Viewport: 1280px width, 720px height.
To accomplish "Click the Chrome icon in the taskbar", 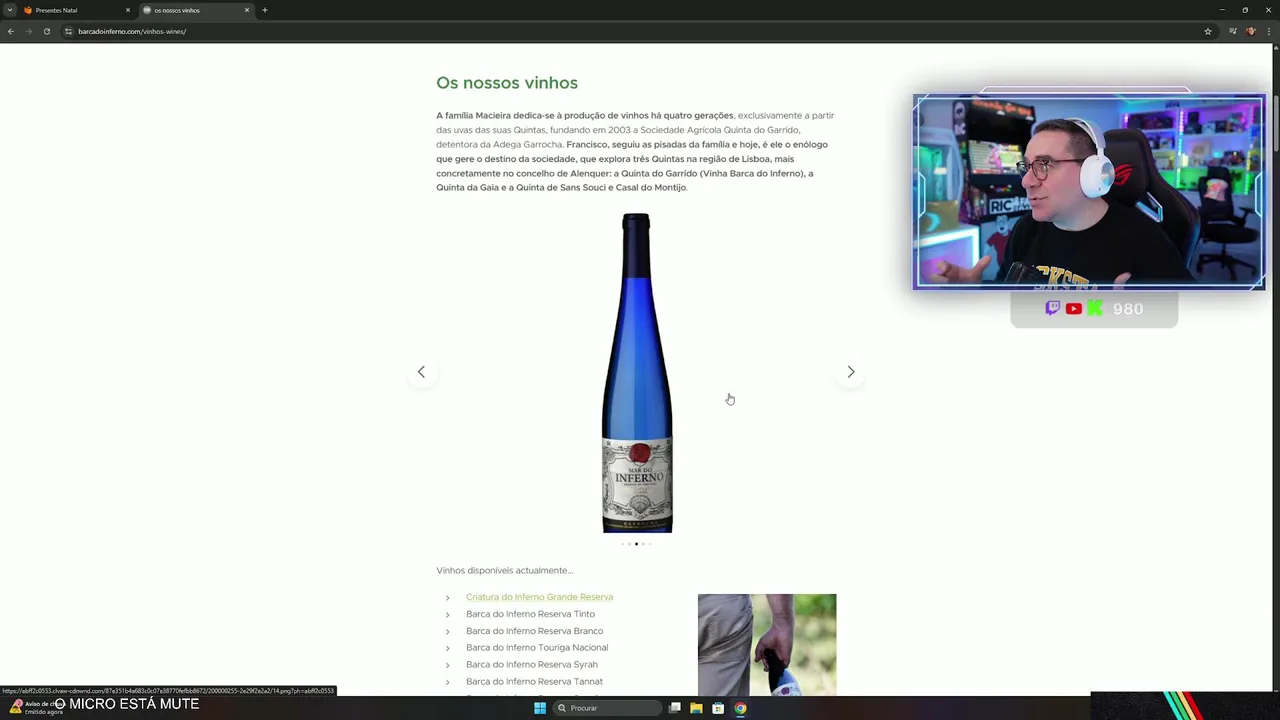I will click(x=740, y=708).
